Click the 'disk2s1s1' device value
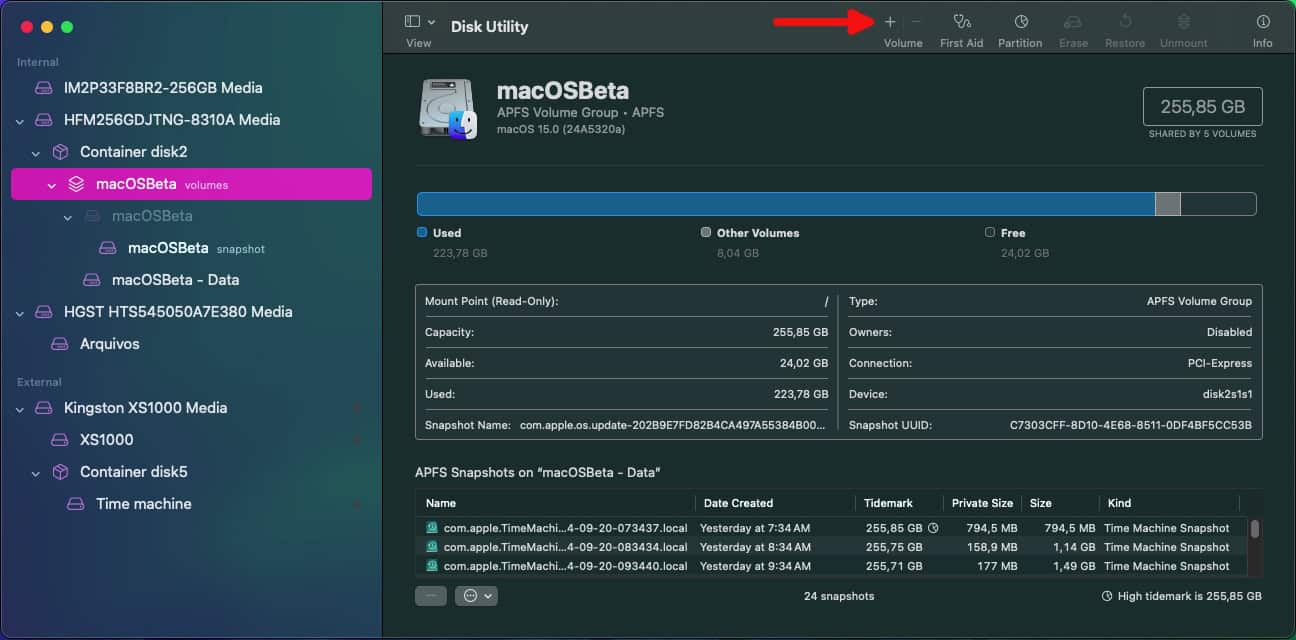 [1227, 394]
